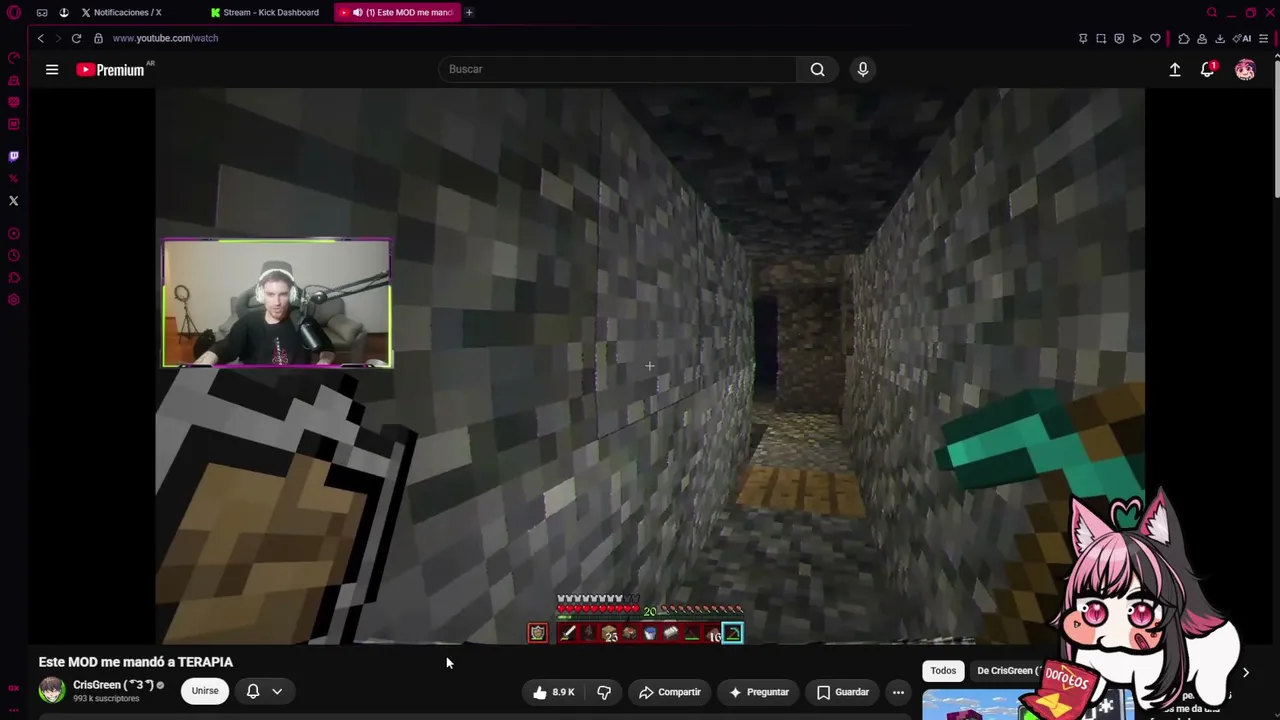Viewport: 1280px width, 720px height.
Task: Open the downloads arrow icon
Action: coord(1220,38)
